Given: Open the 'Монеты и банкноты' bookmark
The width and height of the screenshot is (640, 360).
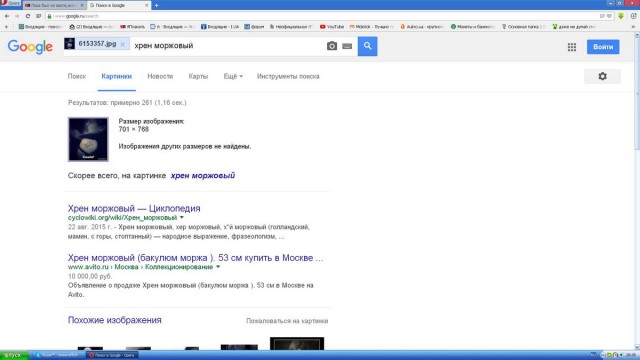Looking at the screenshot, I should pyautogui.click(x=473, y=27).
